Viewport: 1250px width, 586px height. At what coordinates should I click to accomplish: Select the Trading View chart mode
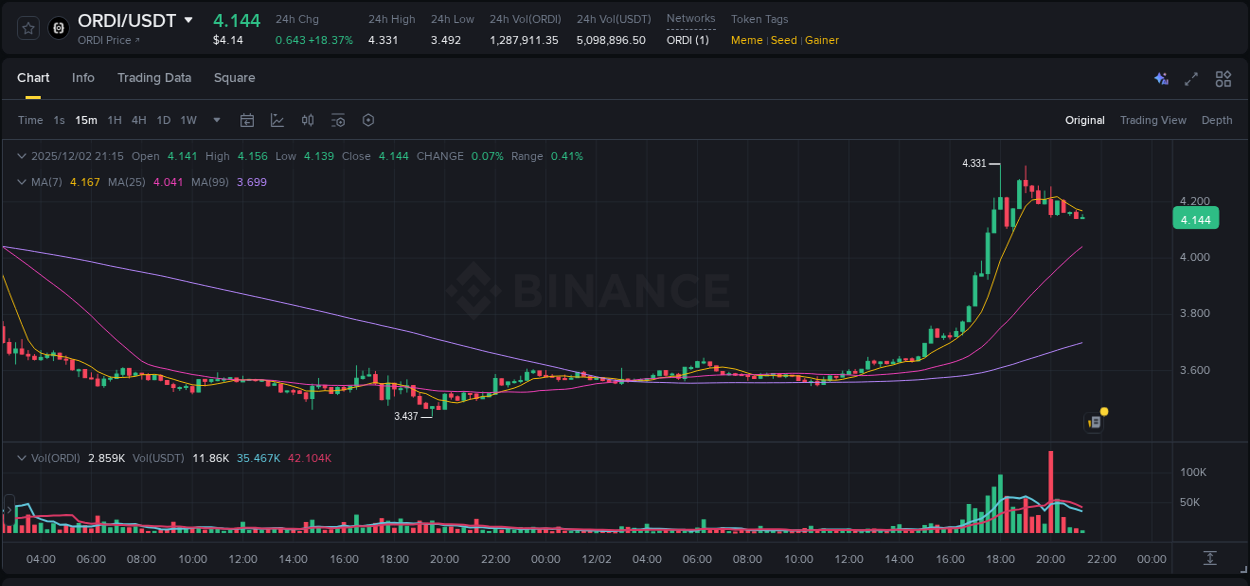tap(1153, 119)
